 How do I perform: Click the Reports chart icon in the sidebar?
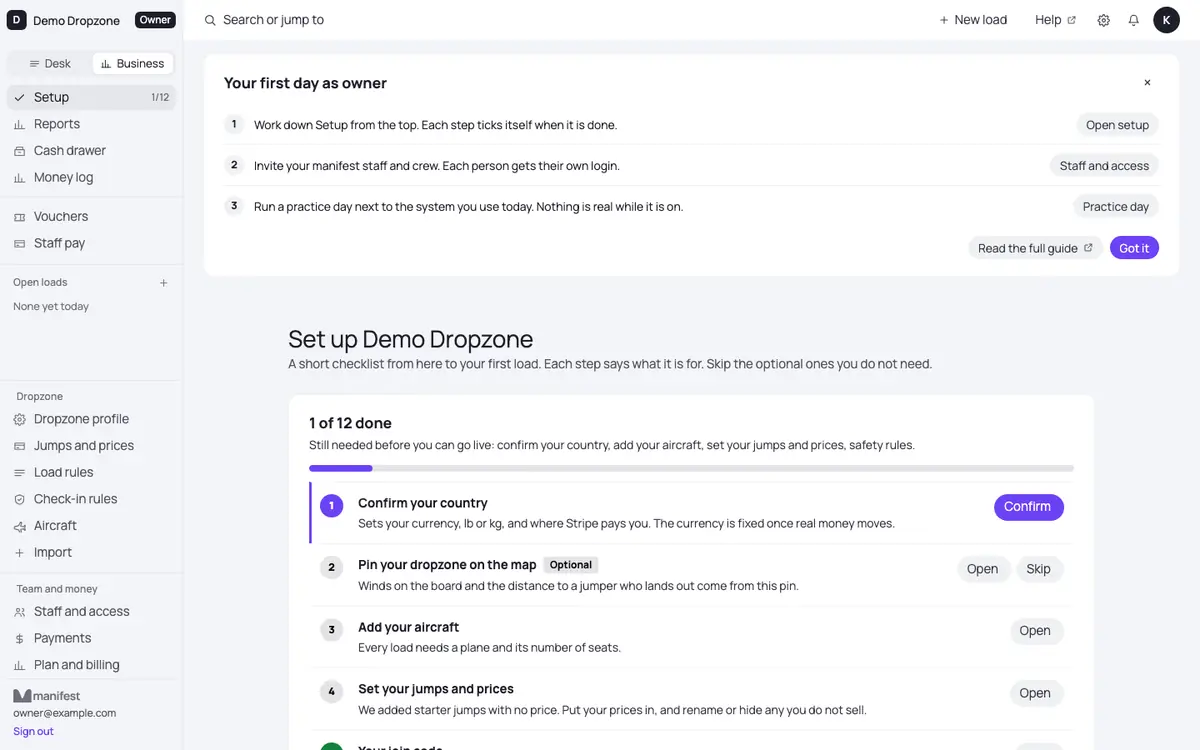[20, 124]
